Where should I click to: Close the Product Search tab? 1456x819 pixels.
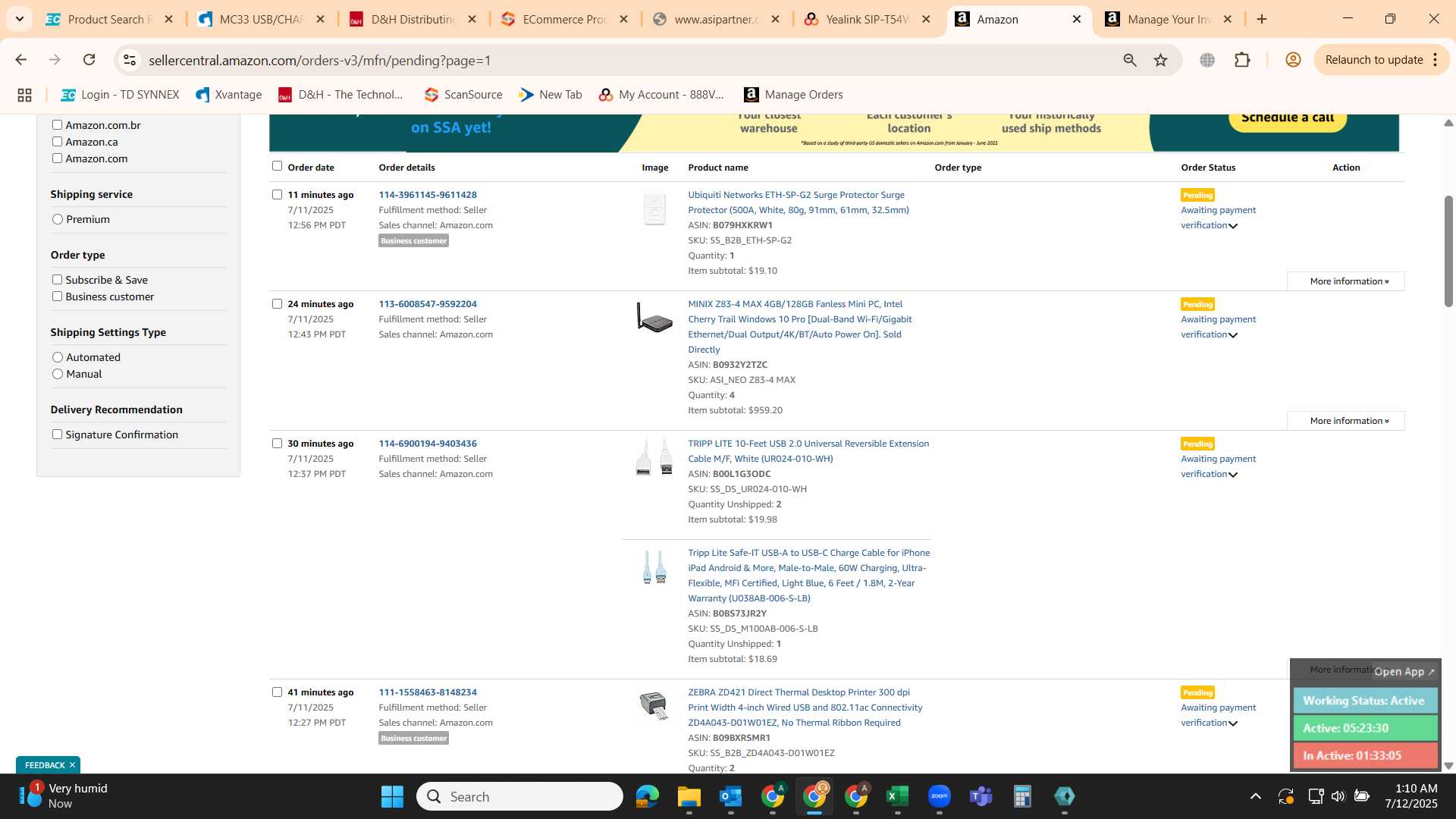coord(168,19)
